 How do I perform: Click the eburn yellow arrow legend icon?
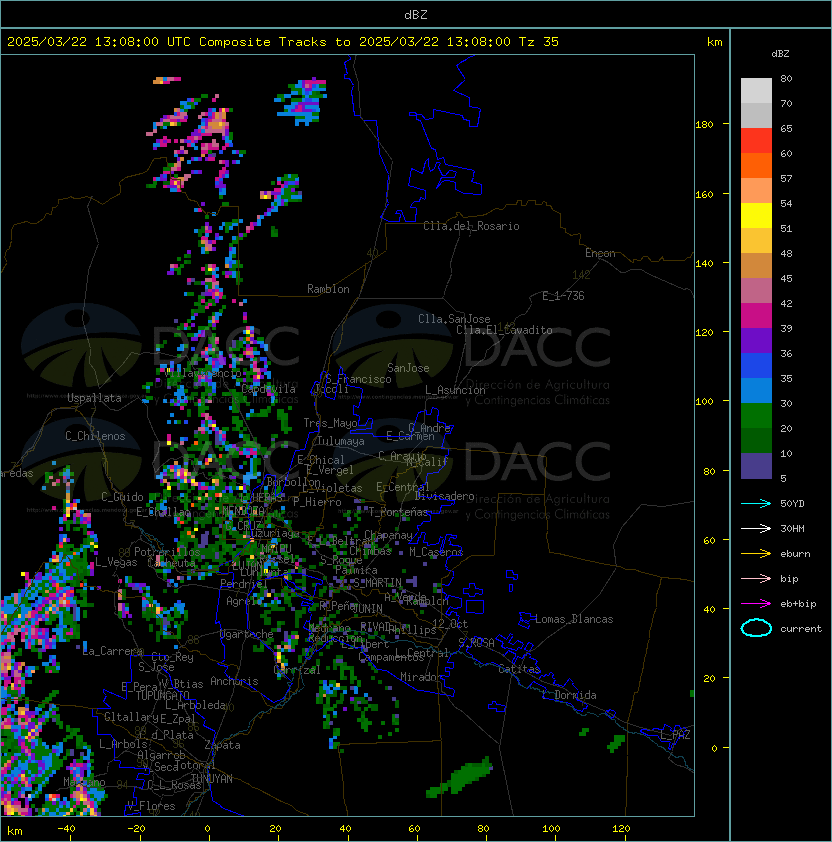[x=756, y=554]
